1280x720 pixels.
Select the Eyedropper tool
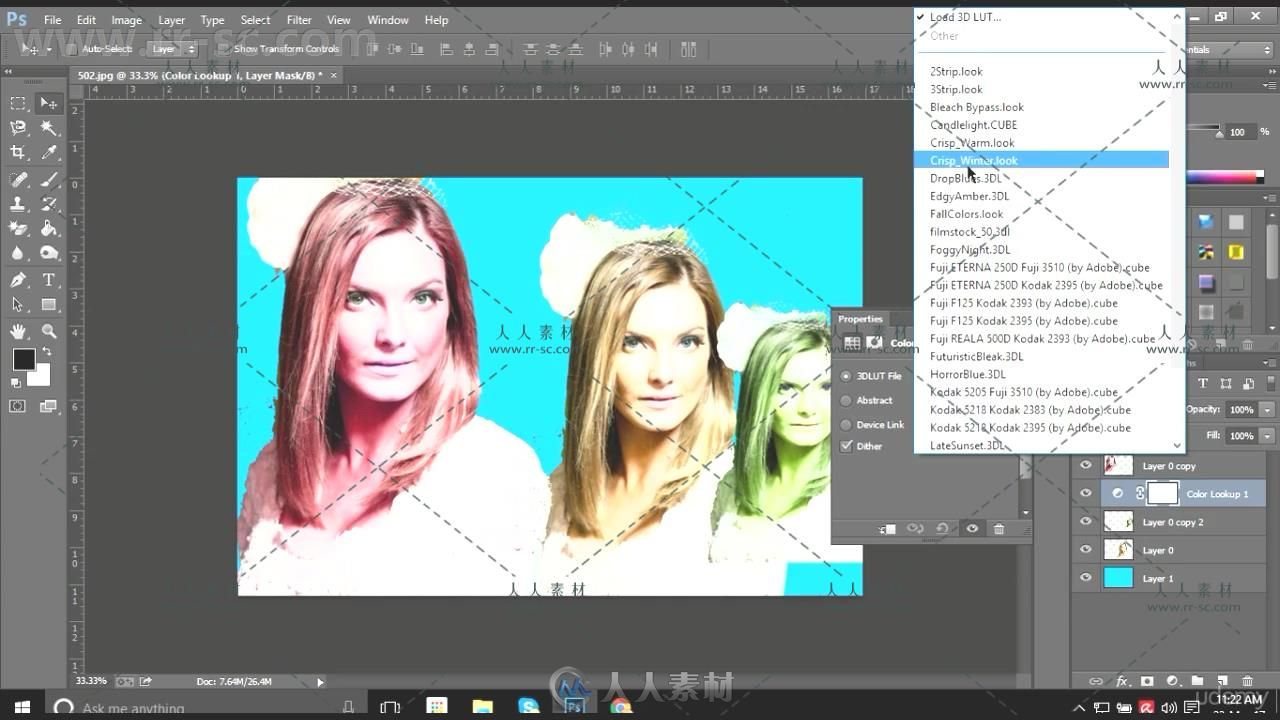(49, 153)
